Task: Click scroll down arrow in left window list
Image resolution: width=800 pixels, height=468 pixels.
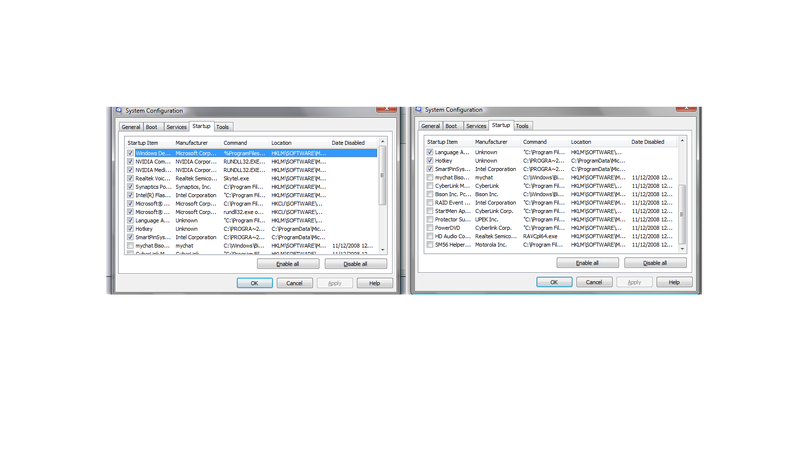Action: pyautogui.click(x=383, y=250)
